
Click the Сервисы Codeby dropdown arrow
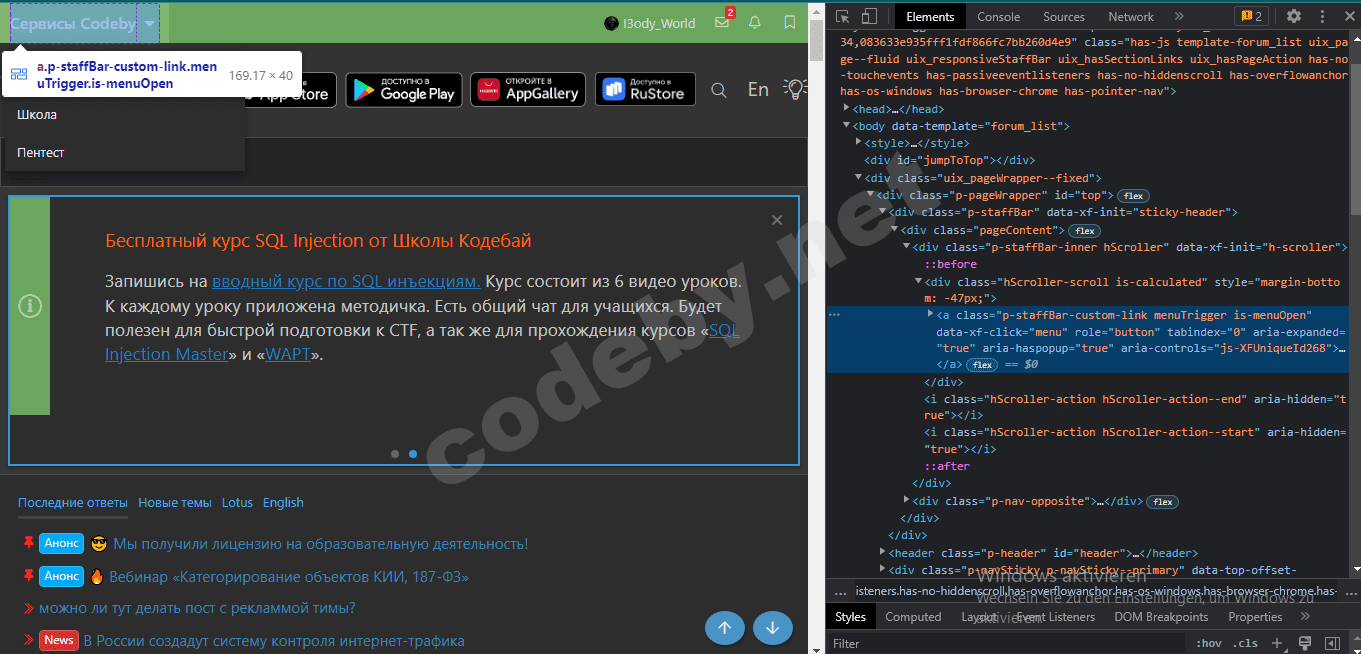149,23
